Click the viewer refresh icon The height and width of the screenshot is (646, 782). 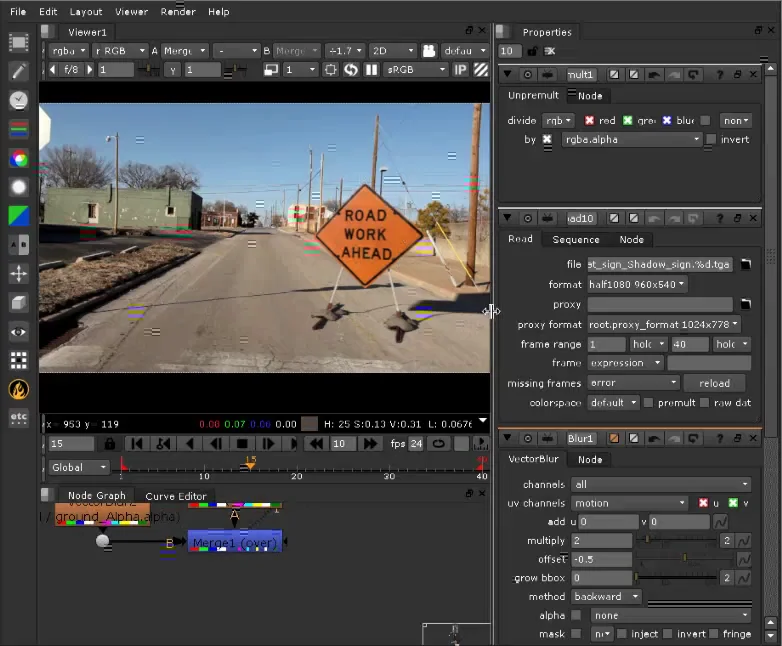[351, 70]
